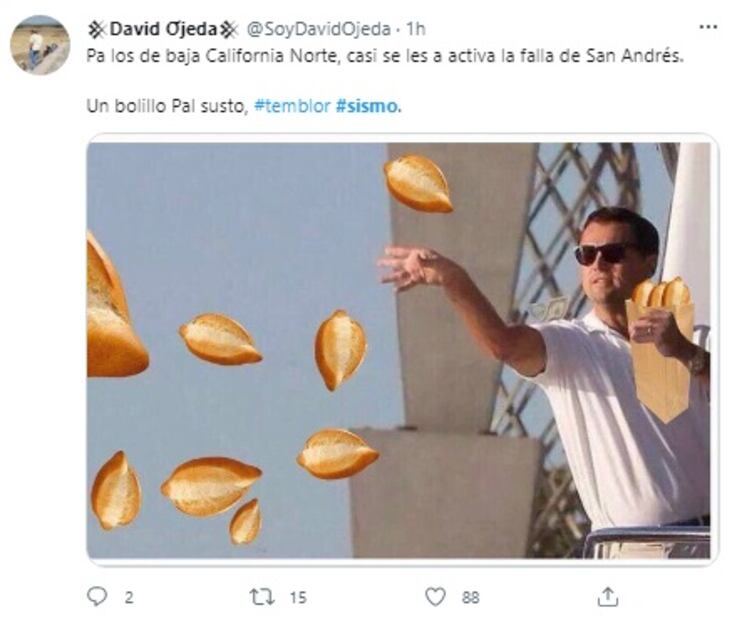Click the paper bag of bolillos in image

point(660,350)
